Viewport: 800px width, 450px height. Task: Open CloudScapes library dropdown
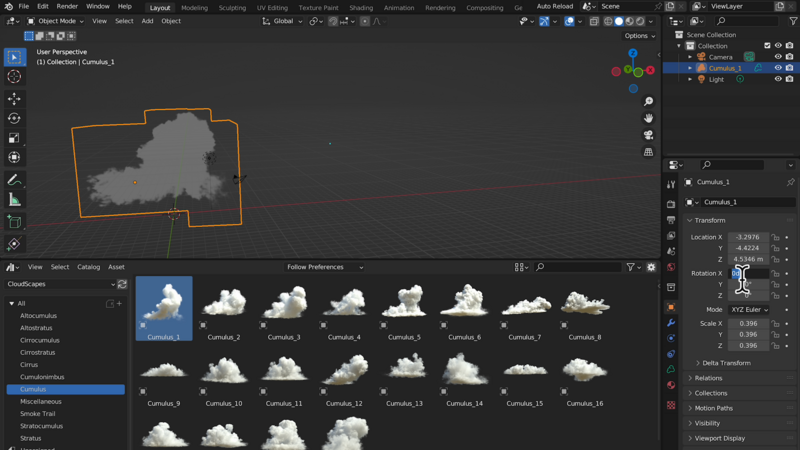(60, 284)
